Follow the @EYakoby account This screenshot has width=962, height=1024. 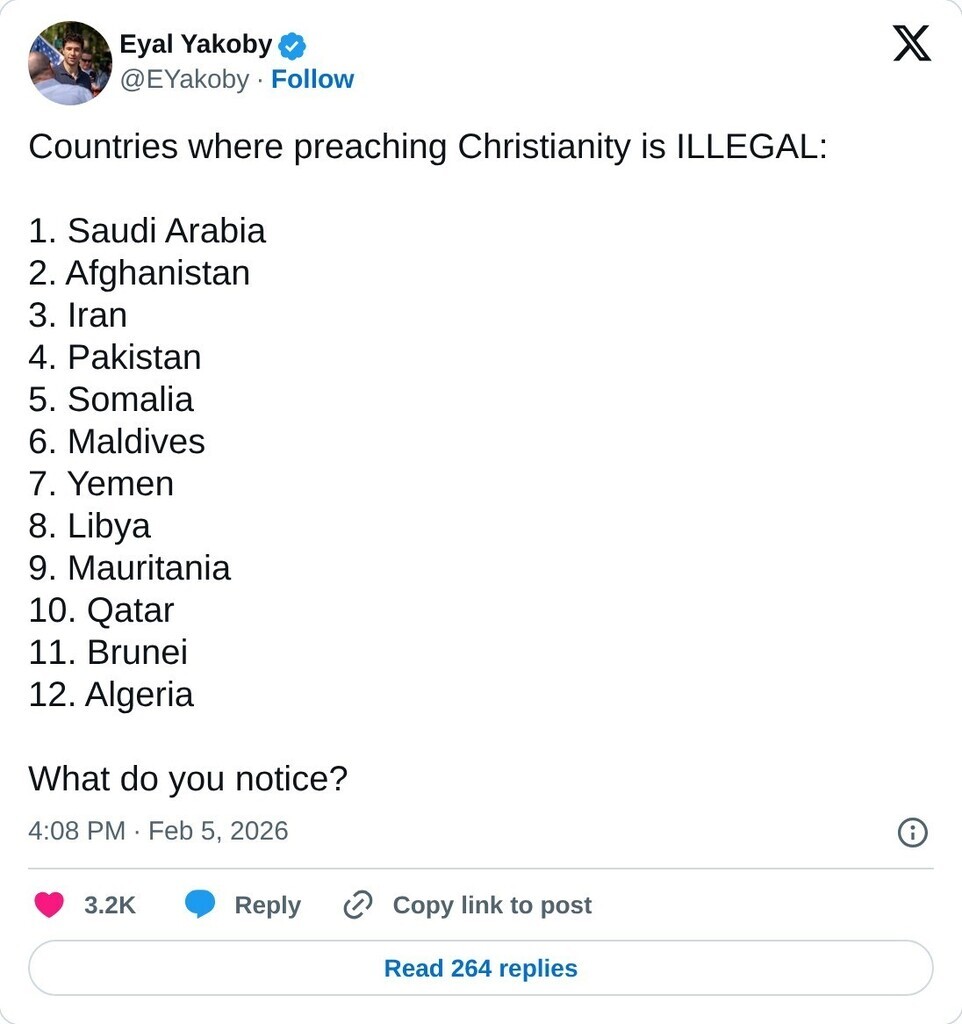[312, 80]
